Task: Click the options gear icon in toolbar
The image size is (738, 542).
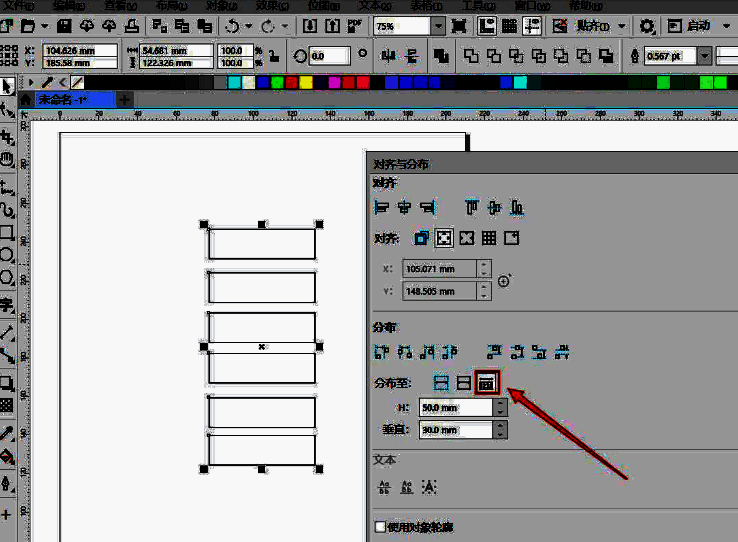Action: pyautogui.click(x=648, y=25)
